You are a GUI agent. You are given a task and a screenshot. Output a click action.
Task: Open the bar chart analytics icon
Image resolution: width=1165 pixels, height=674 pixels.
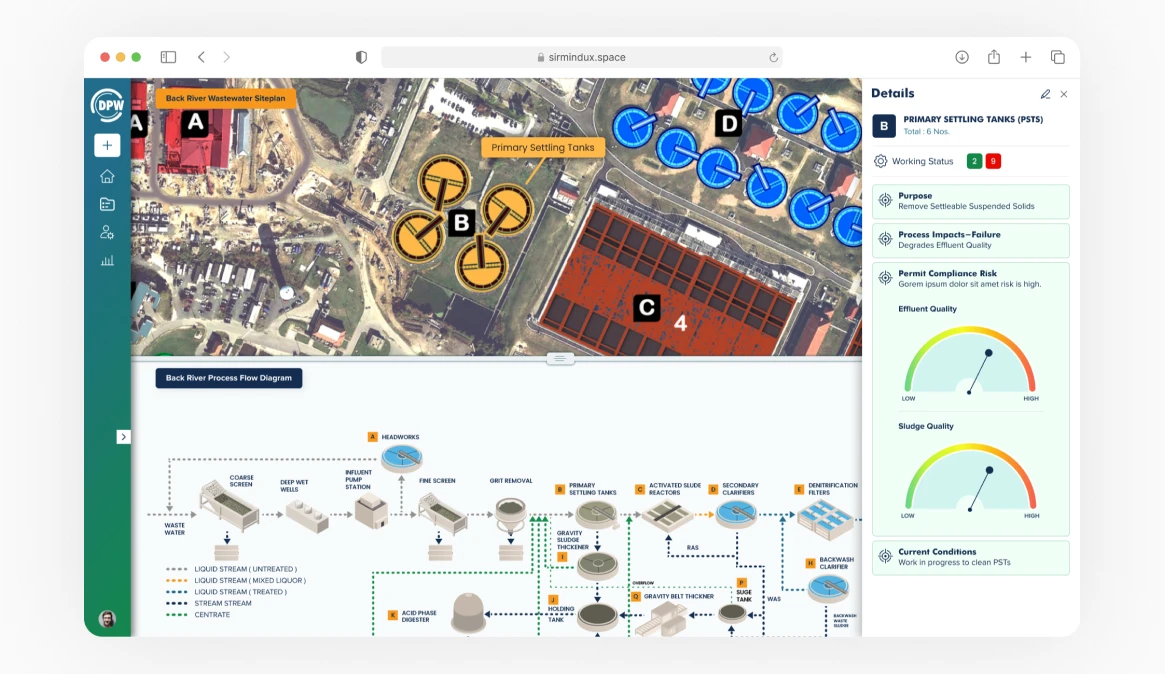pyautogui.click(x=107, y=261)
